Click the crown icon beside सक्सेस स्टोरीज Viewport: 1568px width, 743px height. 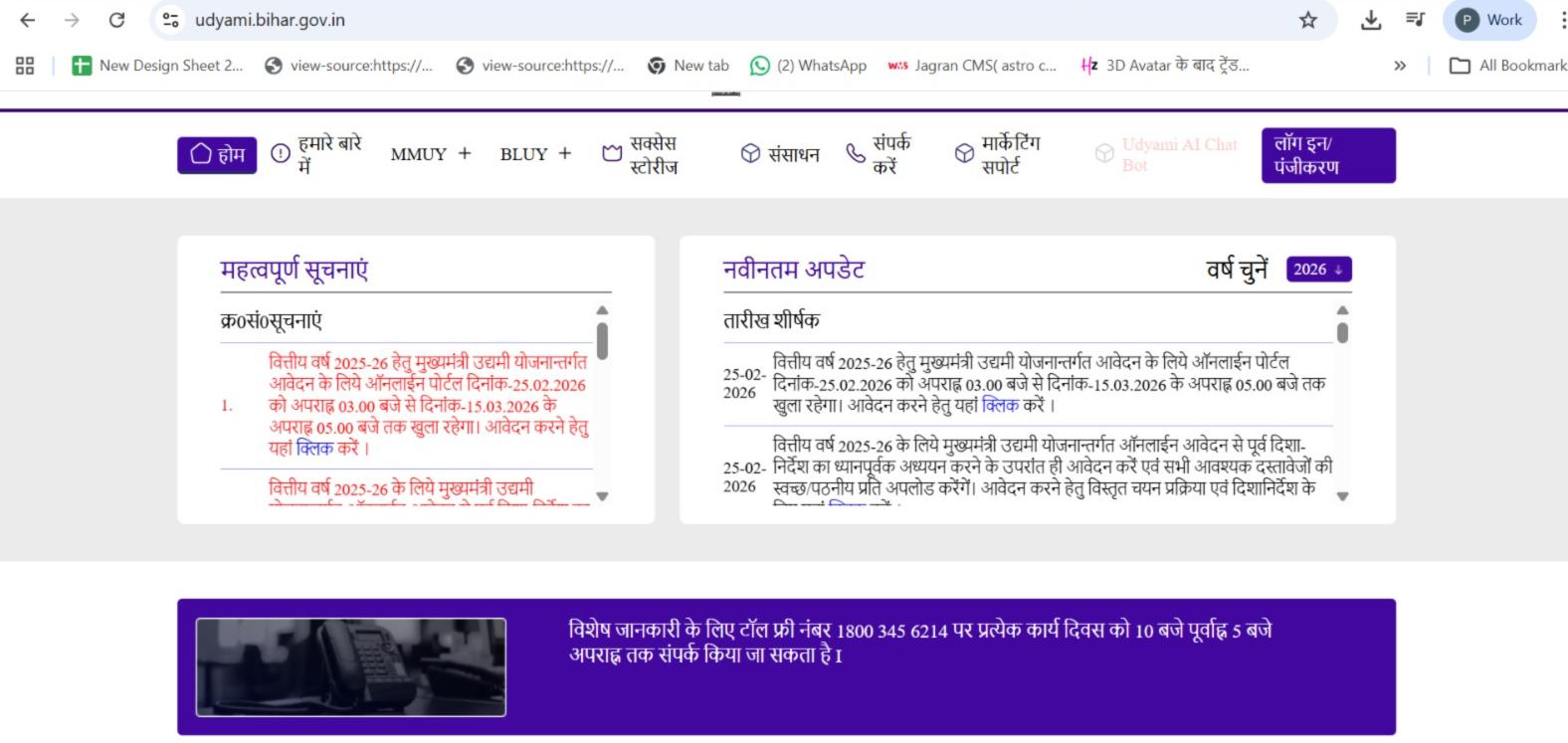click(612, 153)
